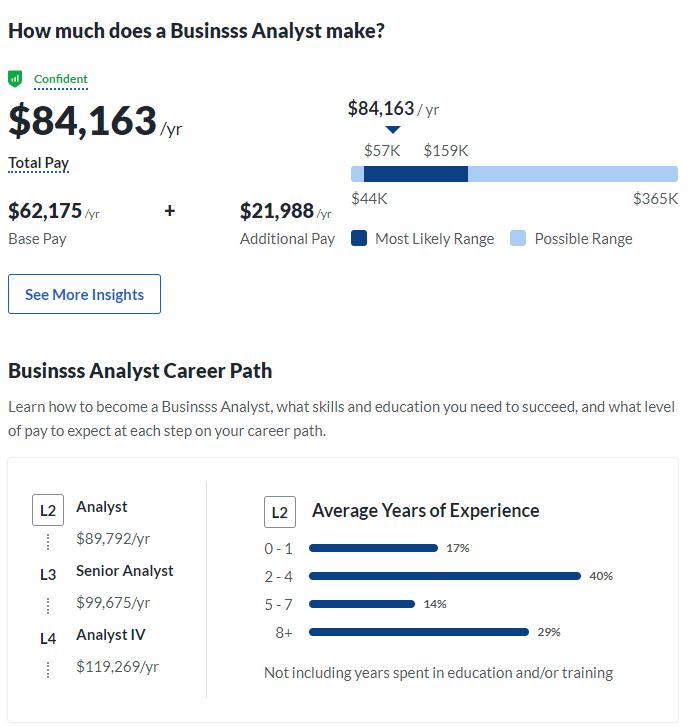698x727 pixels.
Task: Click the 5 - 7 years experience bar
Action: (x=362, y=604)
